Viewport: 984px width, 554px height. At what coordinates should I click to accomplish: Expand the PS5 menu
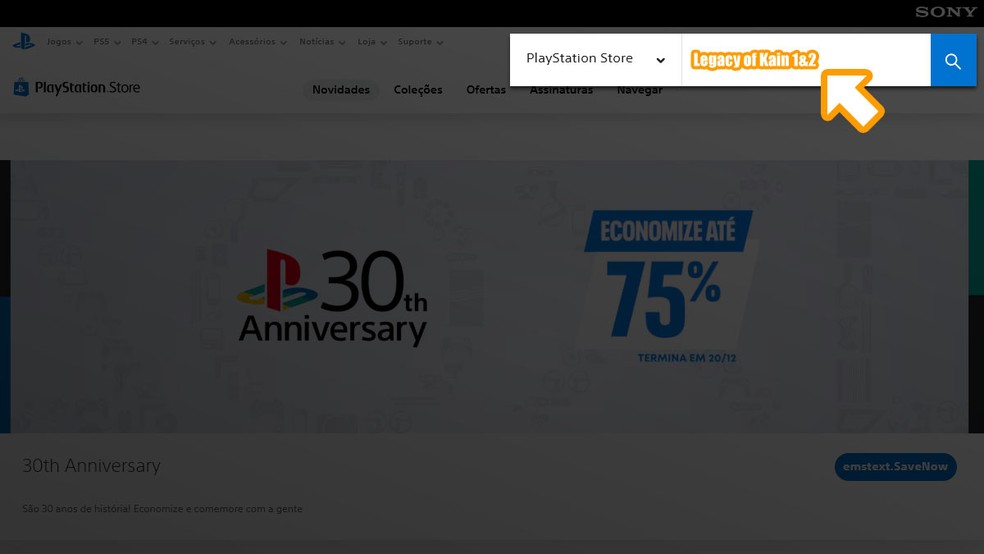[x=107, y=42]
